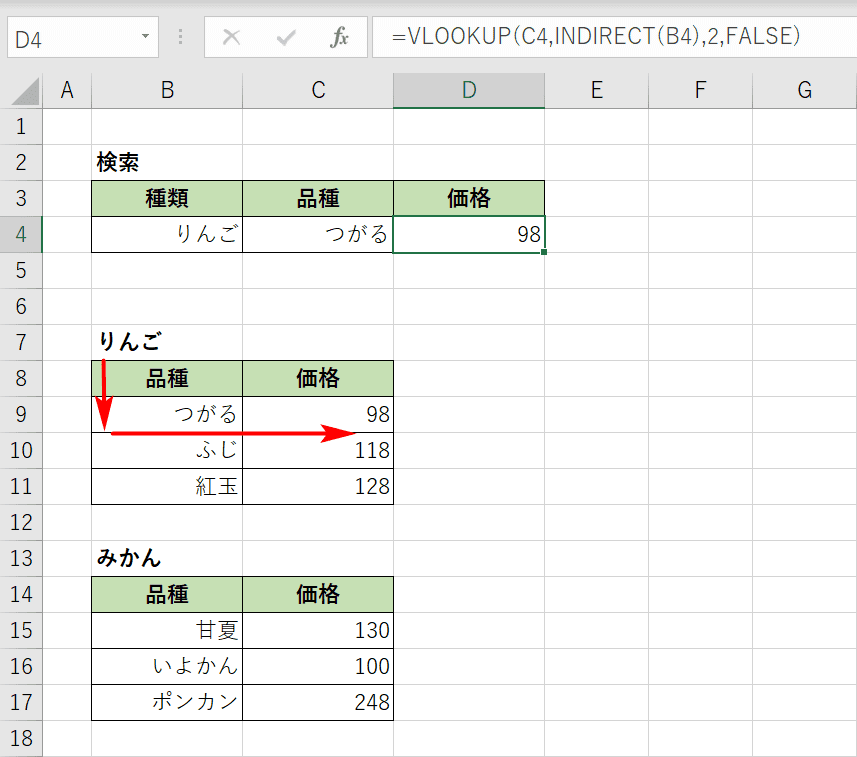Select column E header
This screenshot has width=857, height=757.
tap(597, 90)
